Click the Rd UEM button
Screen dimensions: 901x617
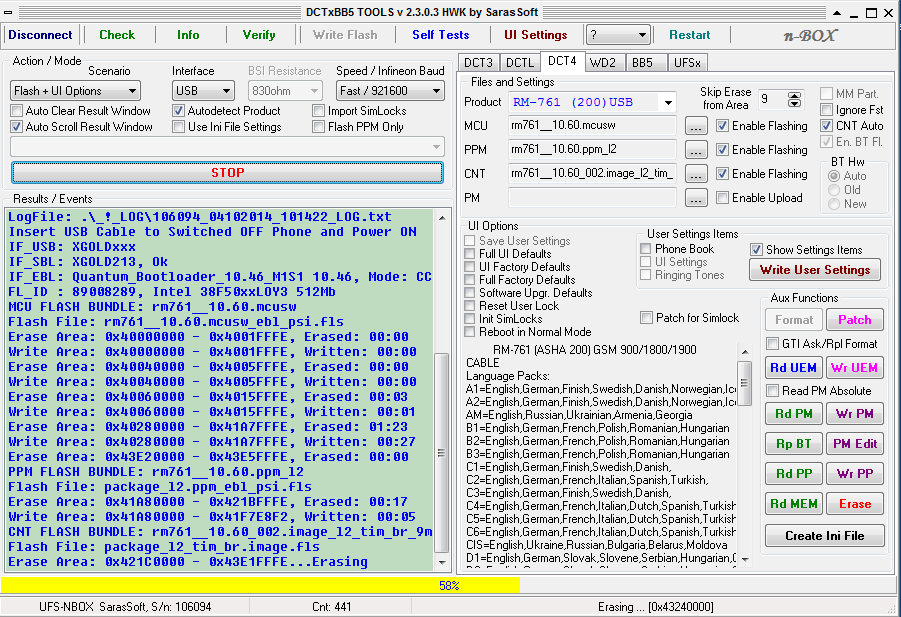pyautogui.click(x=794, y=368)
